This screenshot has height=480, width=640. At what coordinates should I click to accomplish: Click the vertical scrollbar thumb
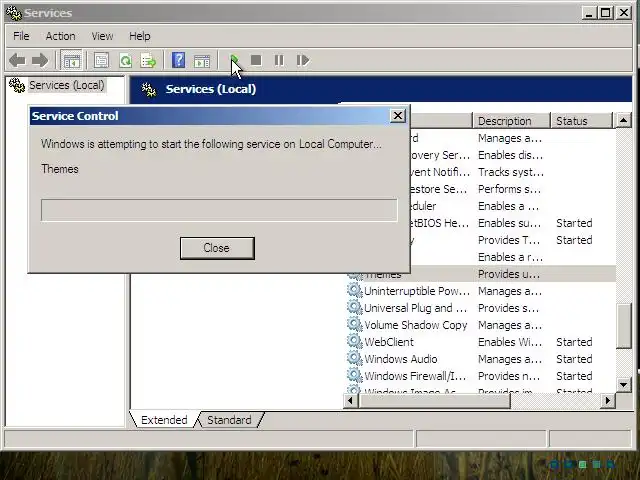[x=623, y=326]
